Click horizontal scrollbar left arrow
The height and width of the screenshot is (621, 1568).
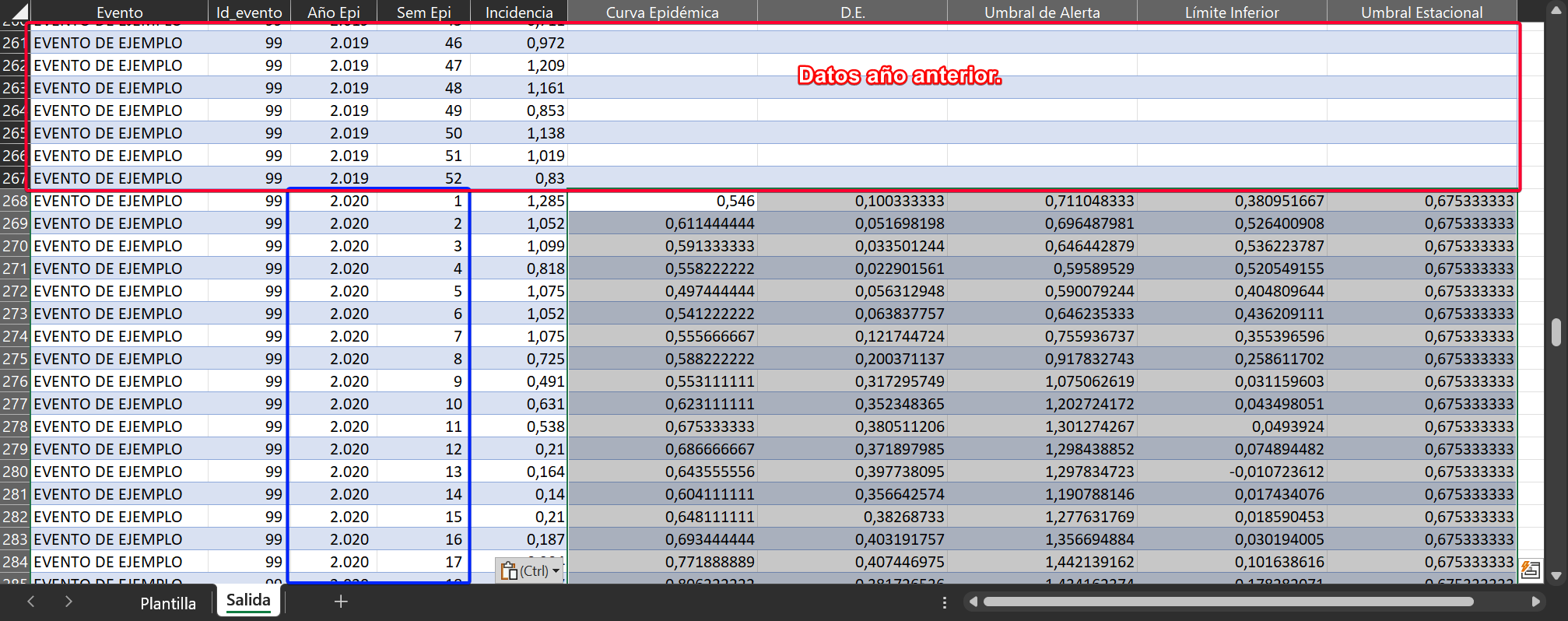tap(973, 602)
